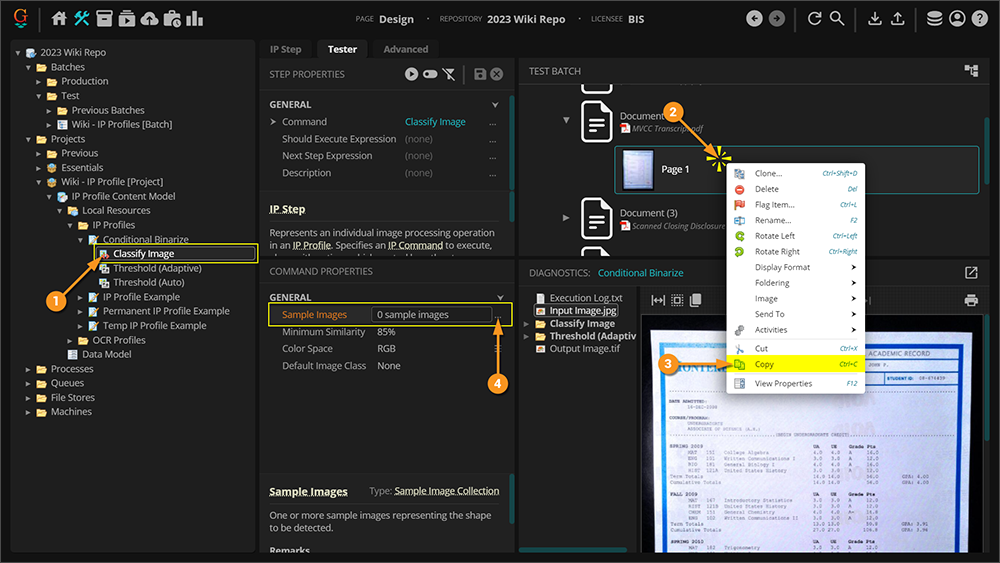Click the Design tools icon in top bar
The height and width of the screenshot is (563, 1000).
[x=82, y=18]
